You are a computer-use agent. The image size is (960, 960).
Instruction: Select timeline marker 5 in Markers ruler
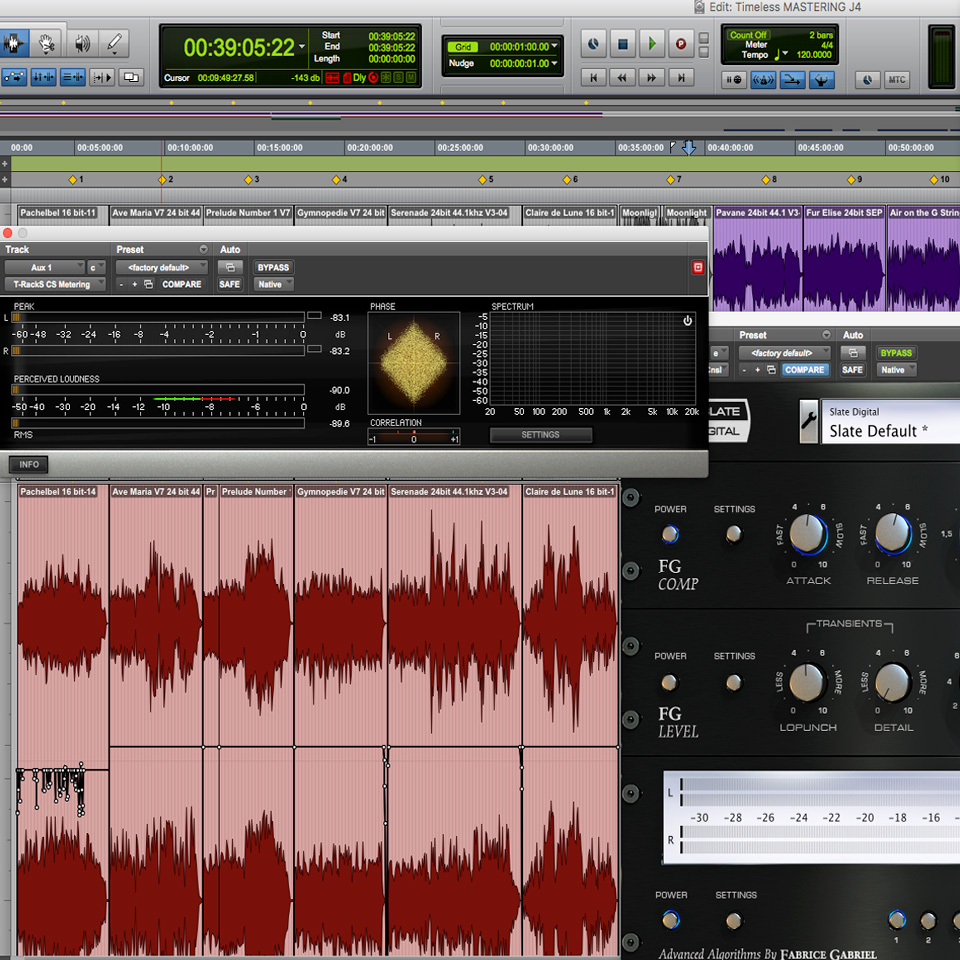pyautogui.click(x=483, y=179)
